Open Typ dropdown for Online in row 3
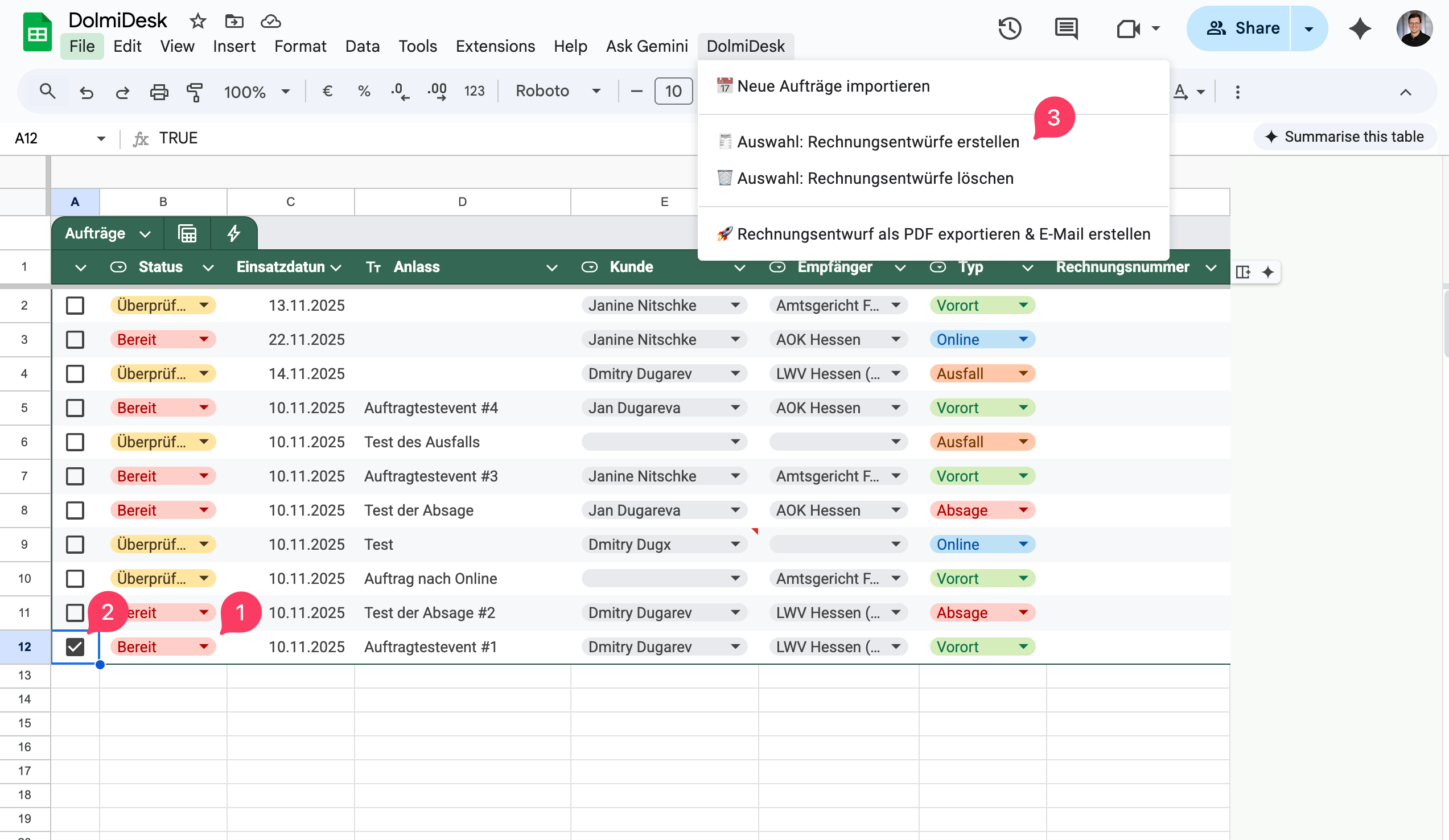 1023,339
